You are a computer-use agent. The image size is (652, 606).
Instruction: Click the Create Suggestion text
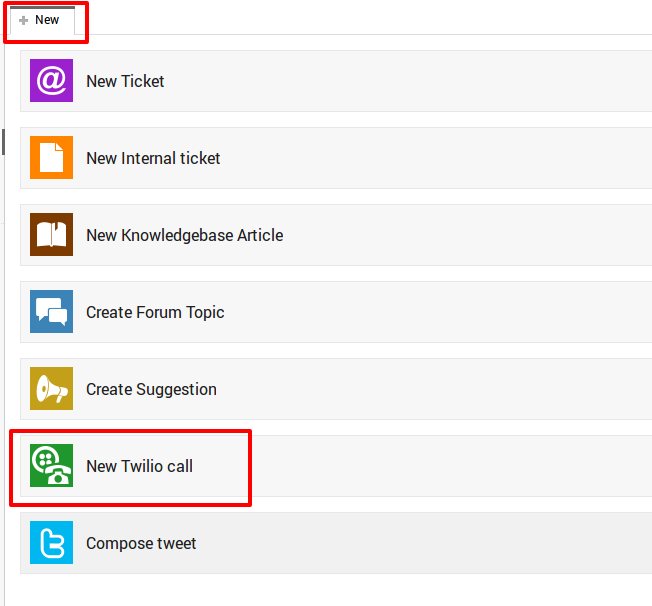tap(151, 389)
